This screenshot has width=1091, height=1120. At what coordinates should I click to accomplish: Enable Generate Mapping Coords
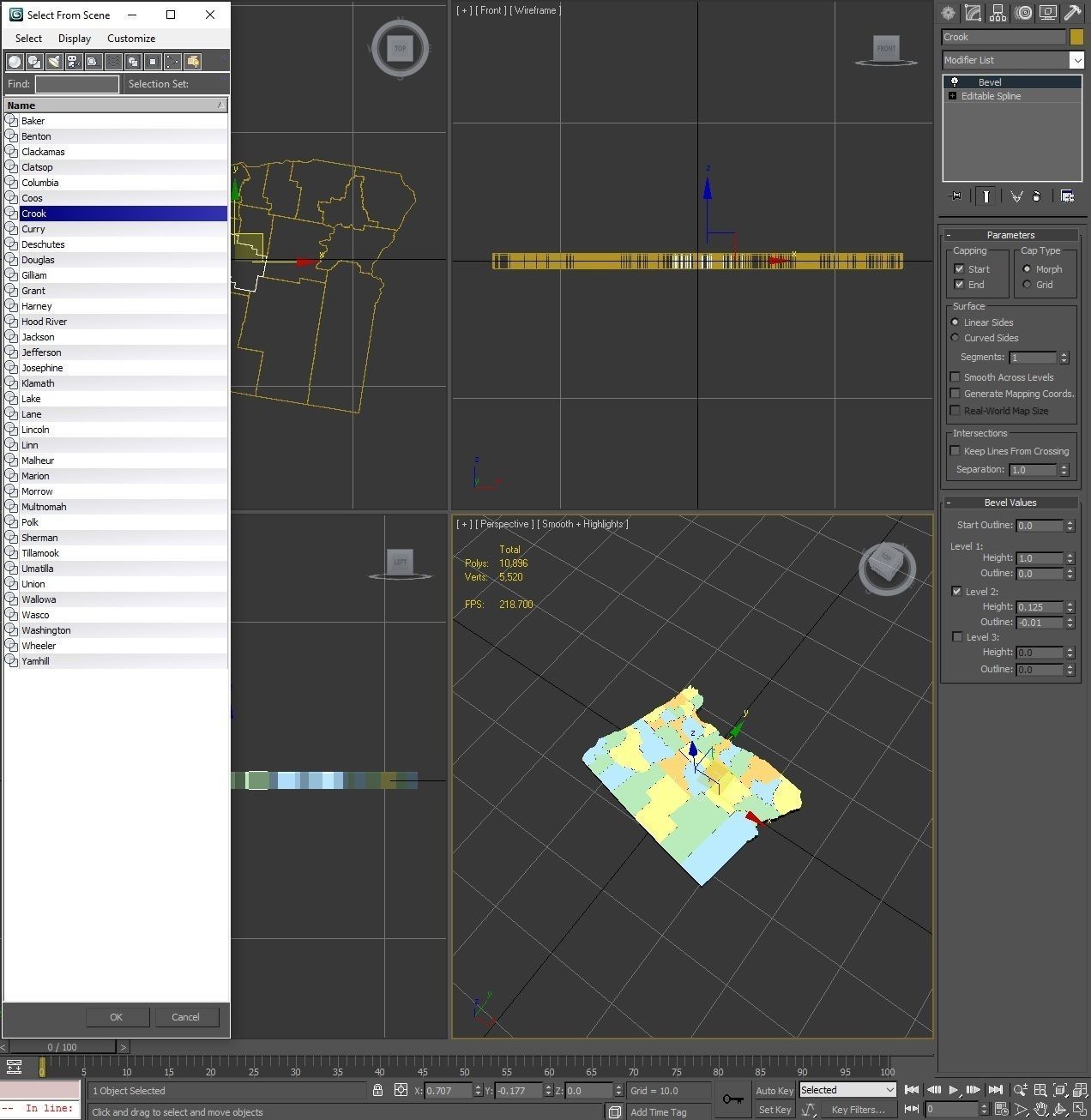955,393
